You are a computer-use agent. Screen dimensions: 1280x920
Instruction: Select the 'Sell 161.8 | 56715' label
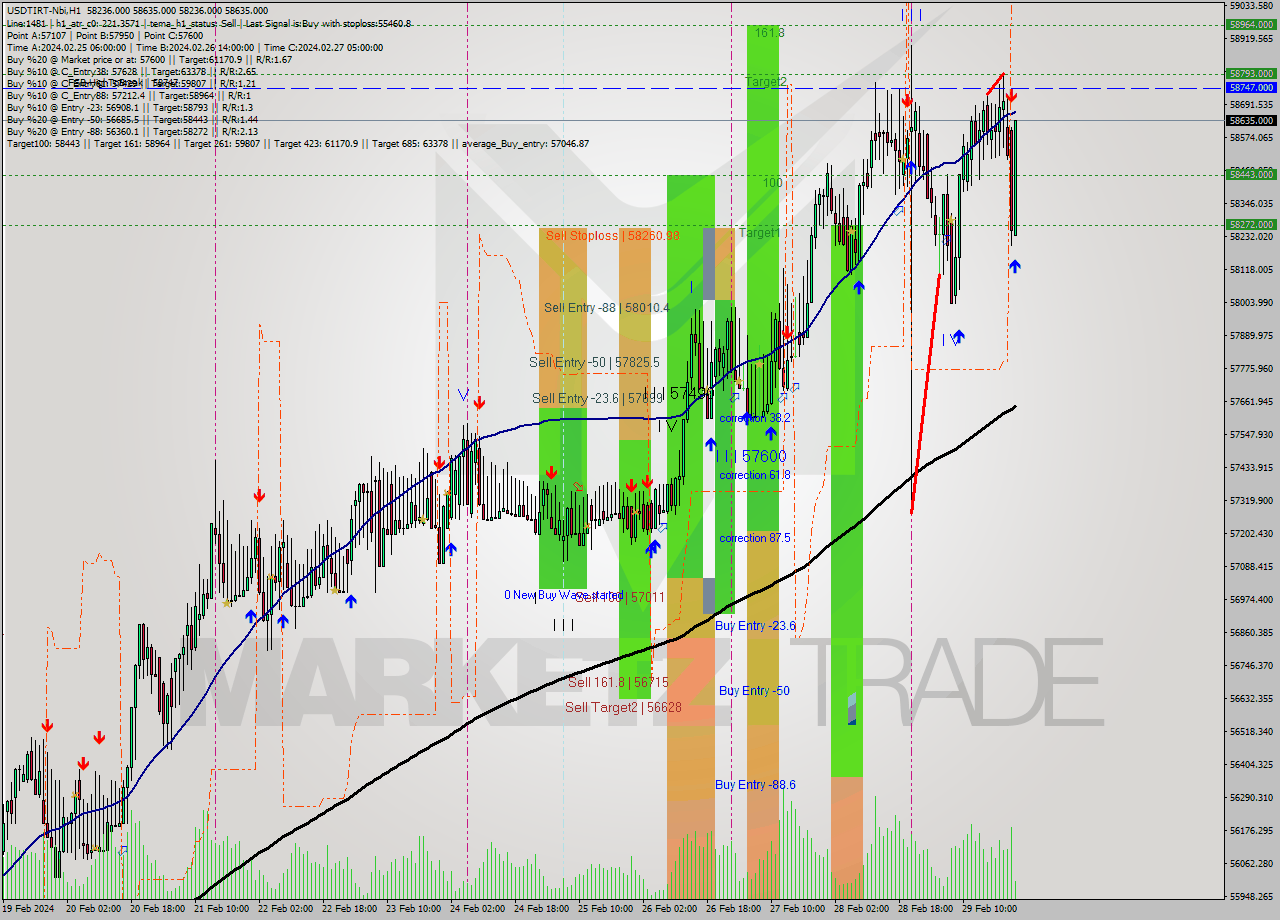click(x=618, y=682)
